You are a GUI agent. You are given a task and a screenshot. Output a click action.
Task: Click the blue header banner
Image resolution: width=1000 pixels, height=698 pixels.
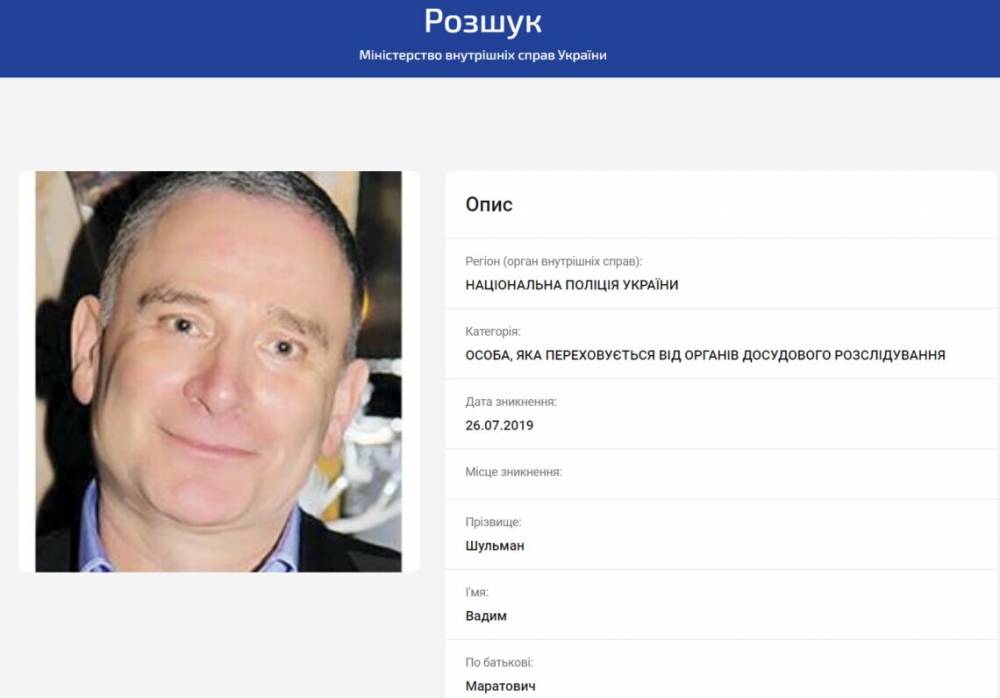point(500,38)
